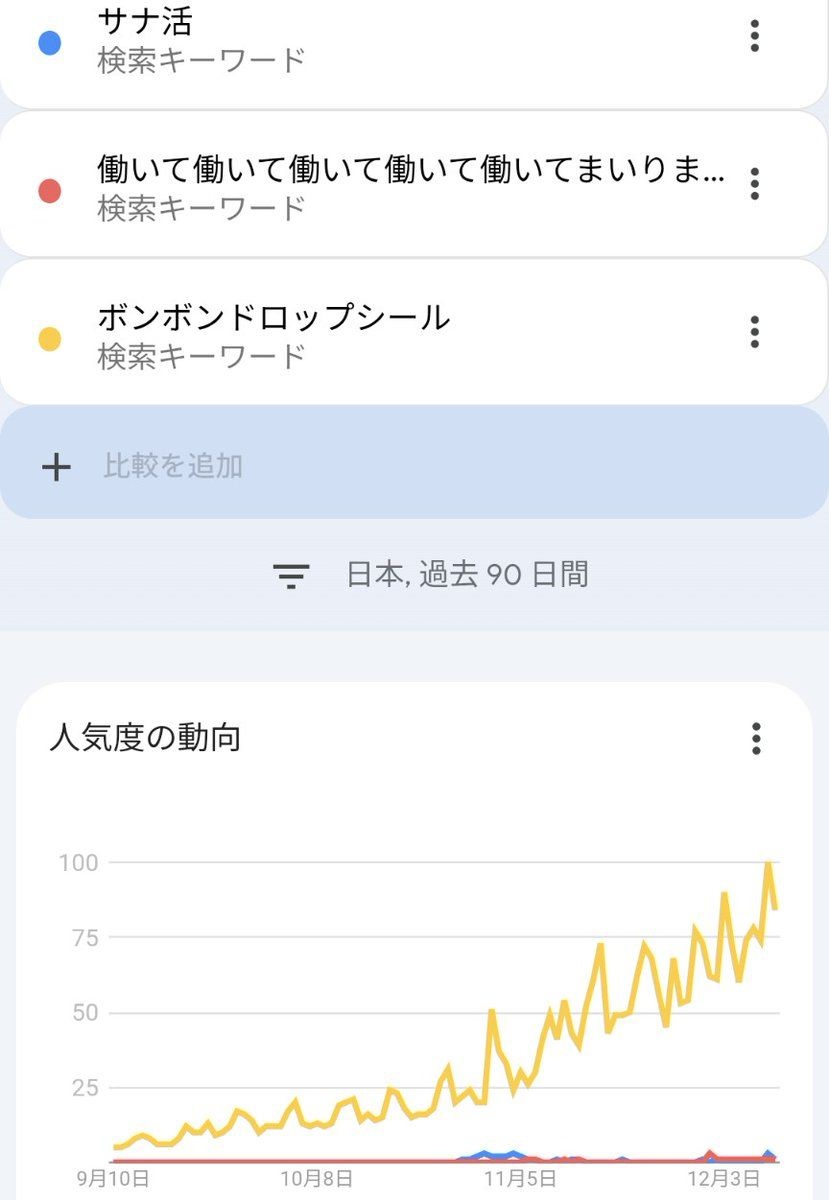The height and width of the screenshot is (1200, 829).
Task: Click the red color dot for 働いて term
Action: [48, 191]
